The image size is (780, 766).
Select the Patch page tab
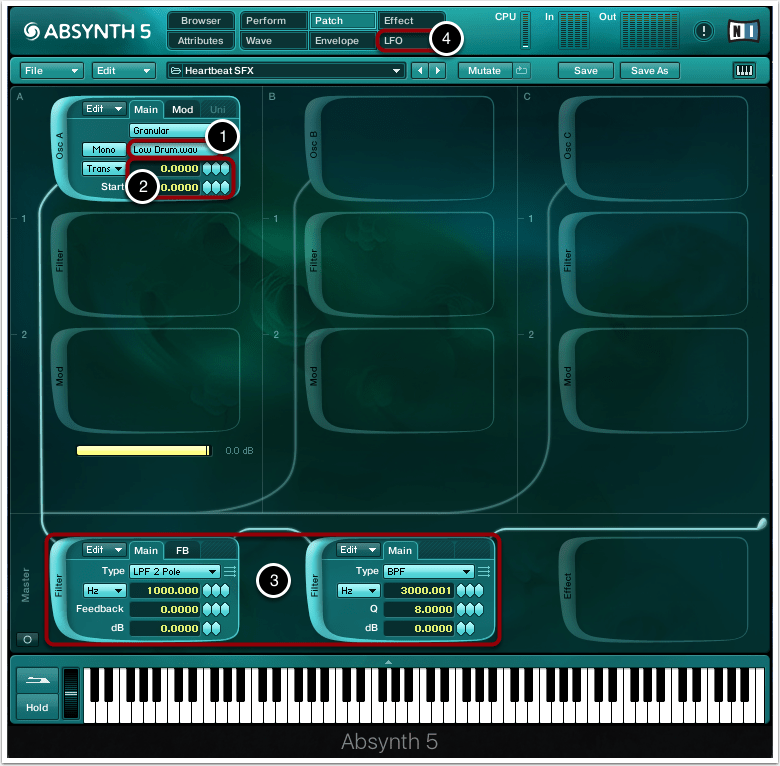[x=342, y=21]
